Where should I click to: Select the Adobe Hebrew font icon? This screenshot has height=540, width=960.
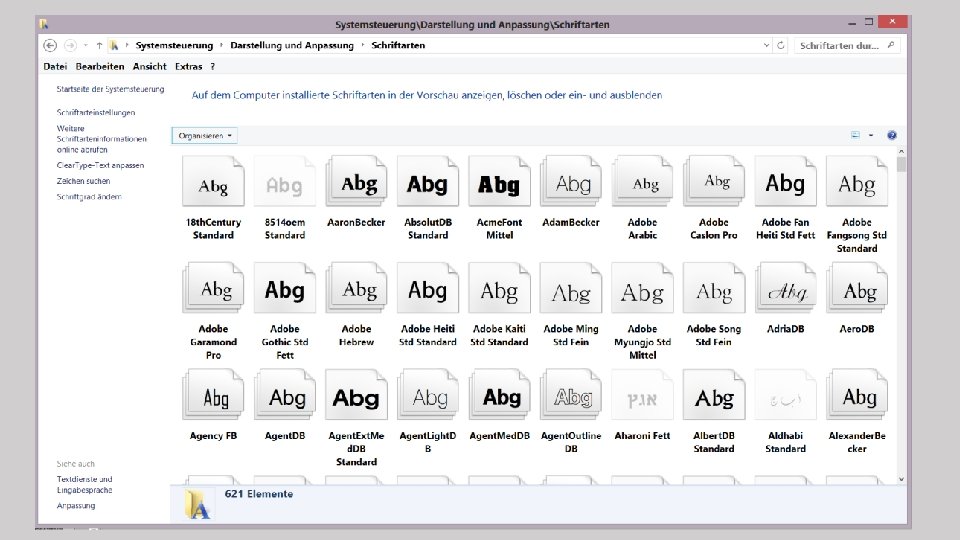point(356,288)
